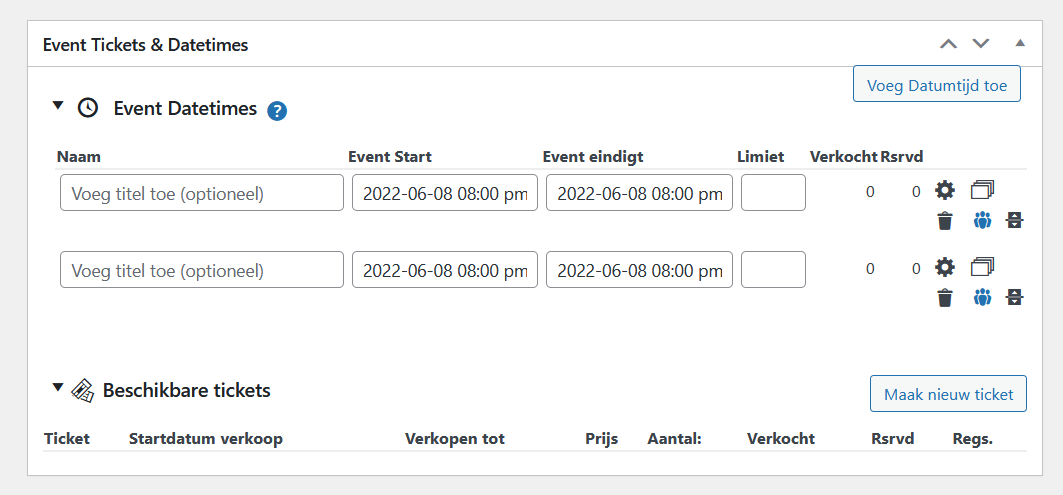Open Event Datetimes help question mark

(x=277, y=111)
